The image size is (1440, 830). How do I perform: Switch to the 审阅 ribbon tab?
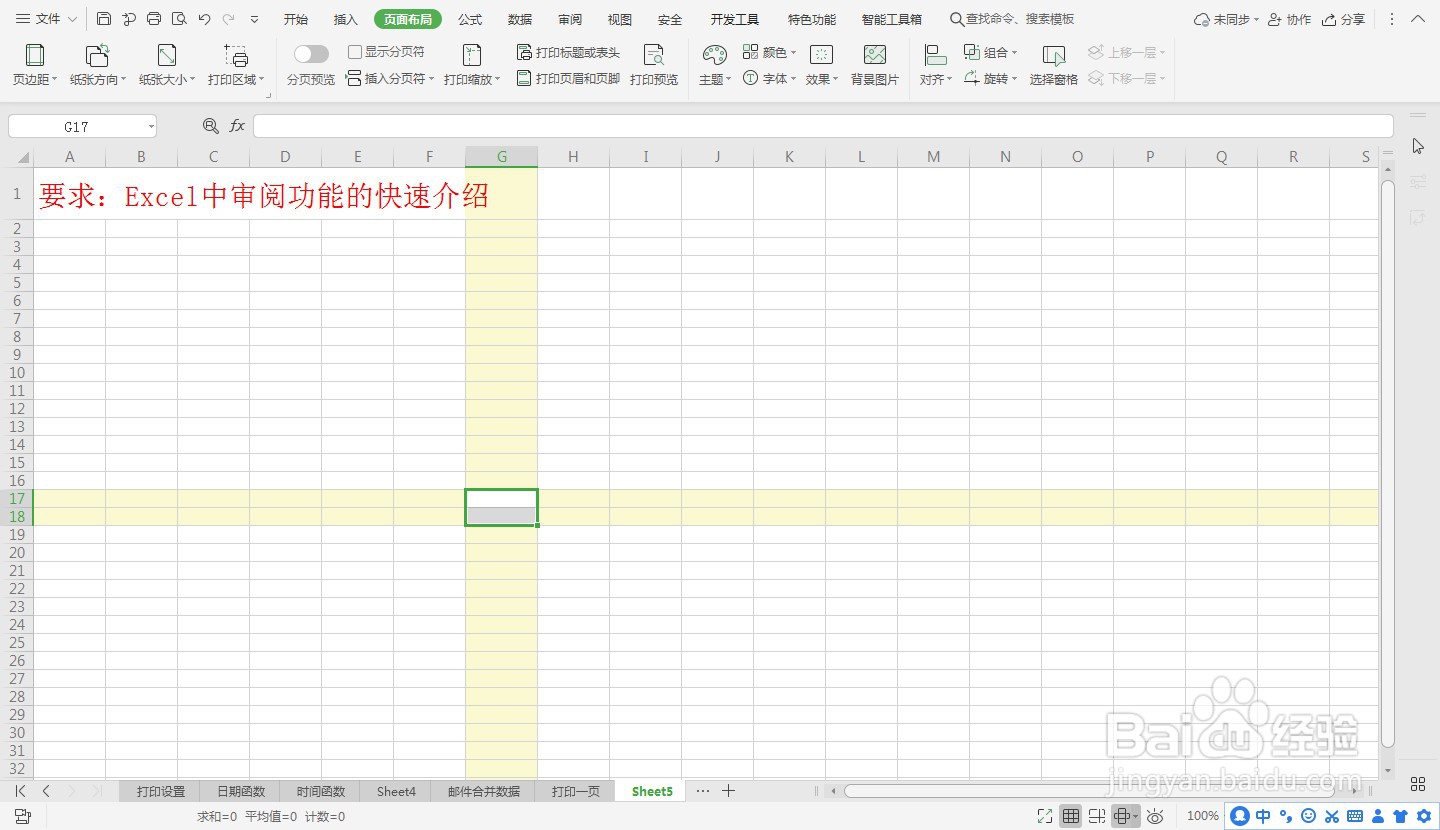(x=570, y=19)
